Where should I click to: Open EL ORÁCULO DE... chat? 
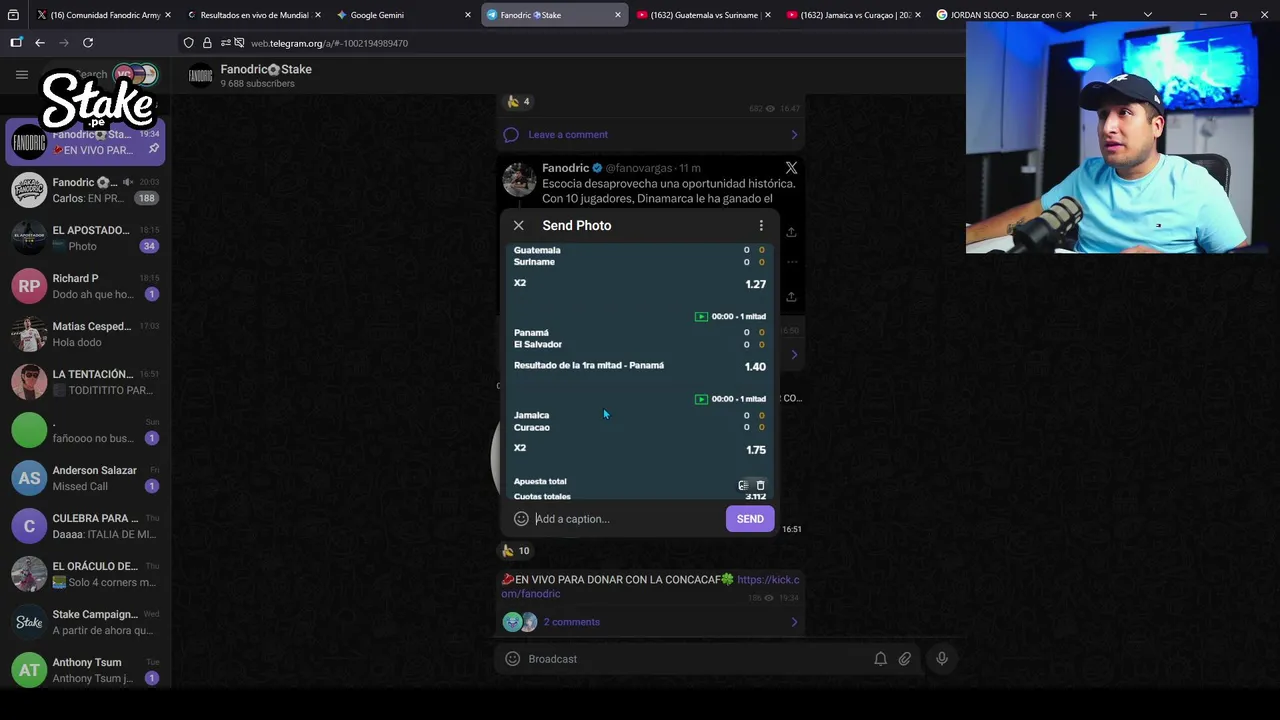click(x=85, y=574)
